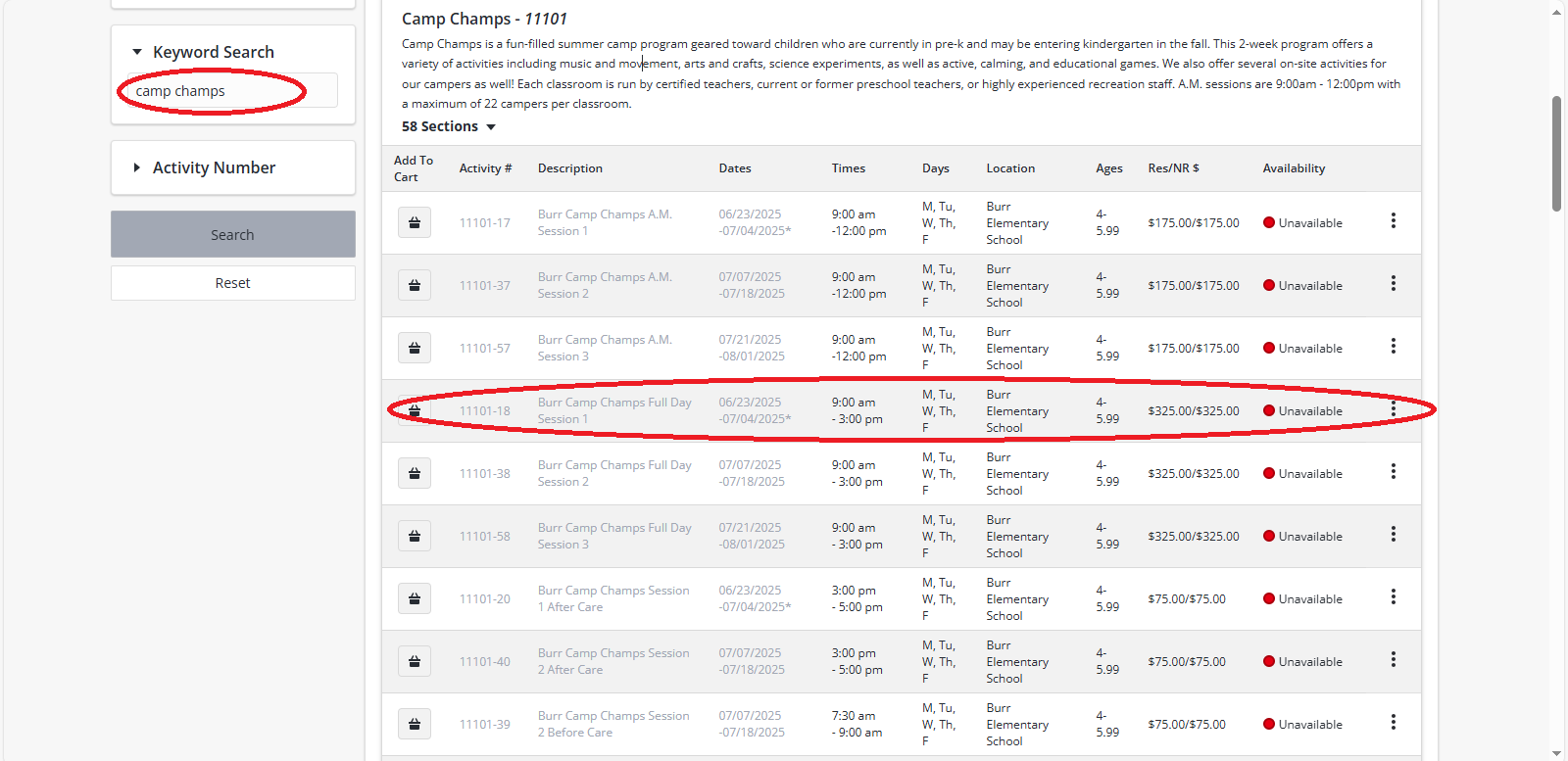
Task: Open Burr Camp Champs Full Day Session 2
Action: pos(613,473)
